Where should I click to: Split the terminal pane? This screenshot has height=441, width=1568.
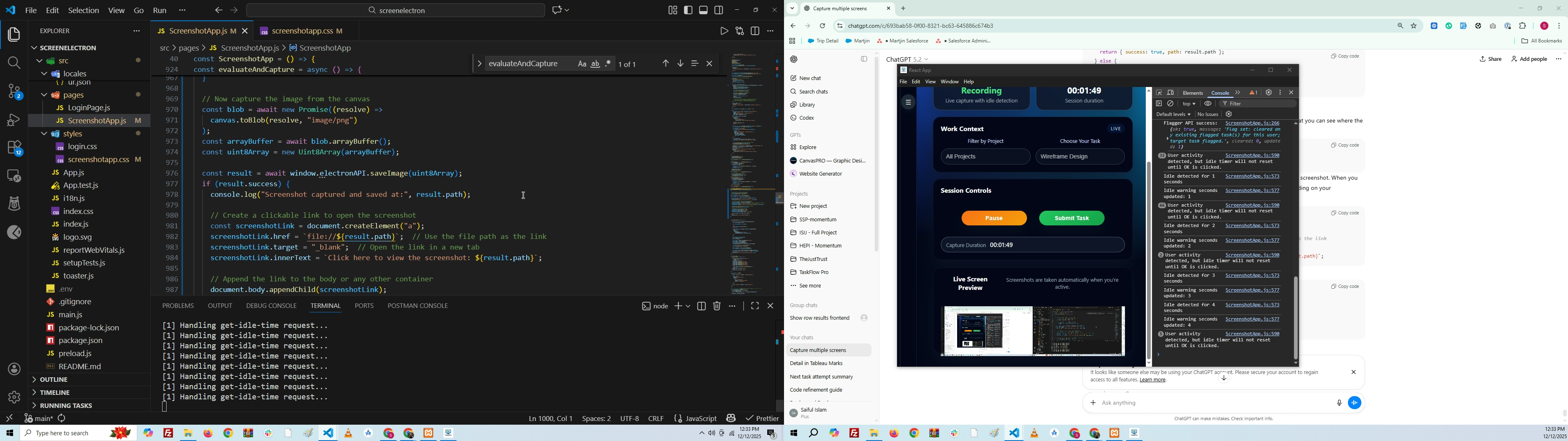click(x=701, y=306)
